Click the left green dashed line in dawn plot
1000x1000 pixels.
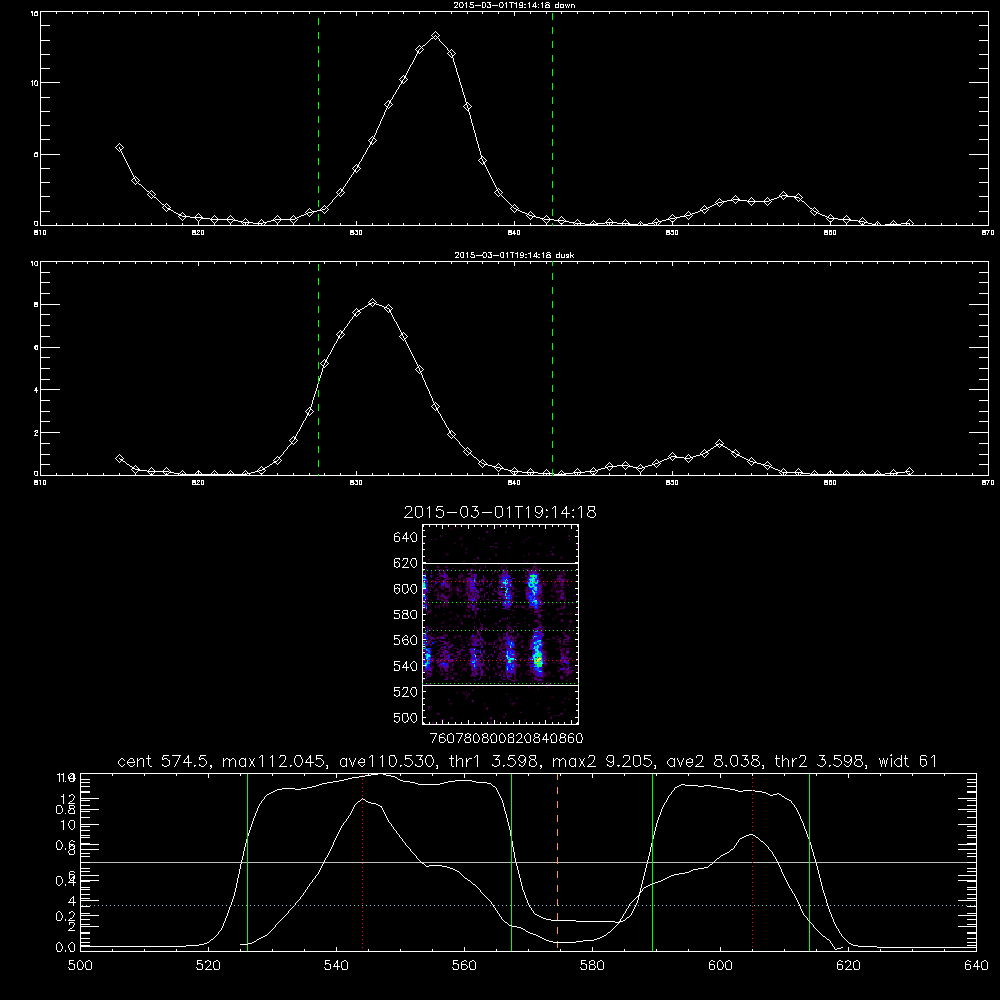(318, 121)
